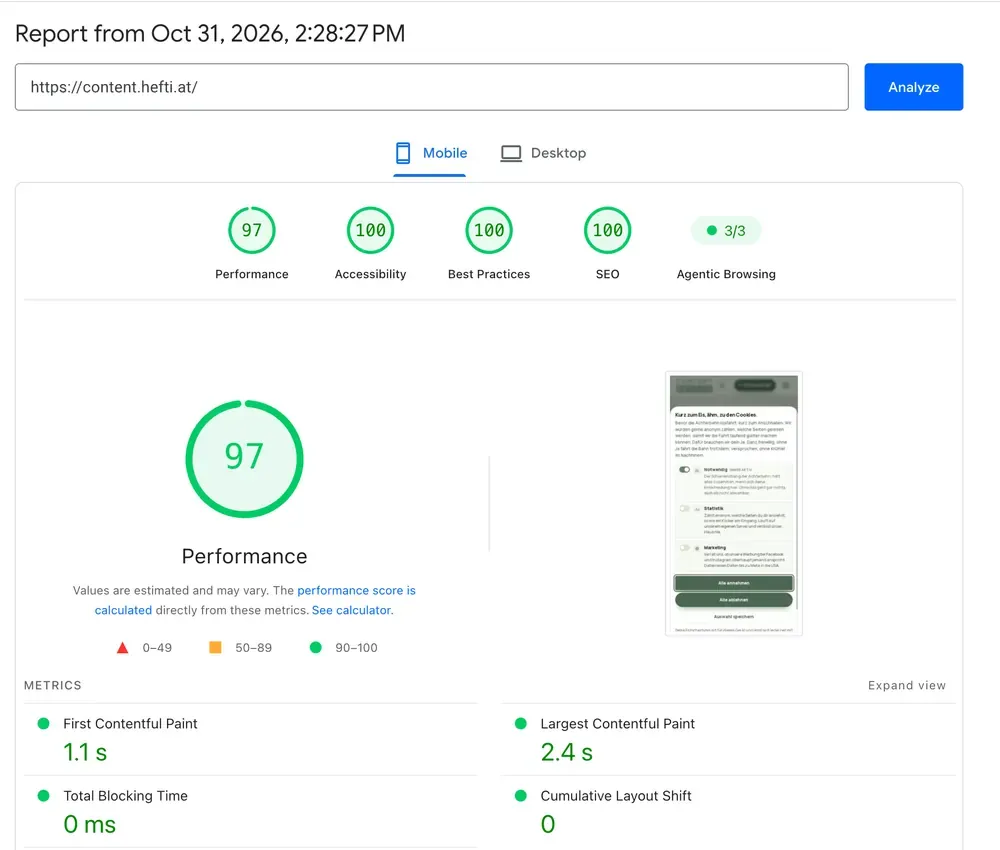Click the Best Practices category label
1000x850 pixels.
point(489,274)
